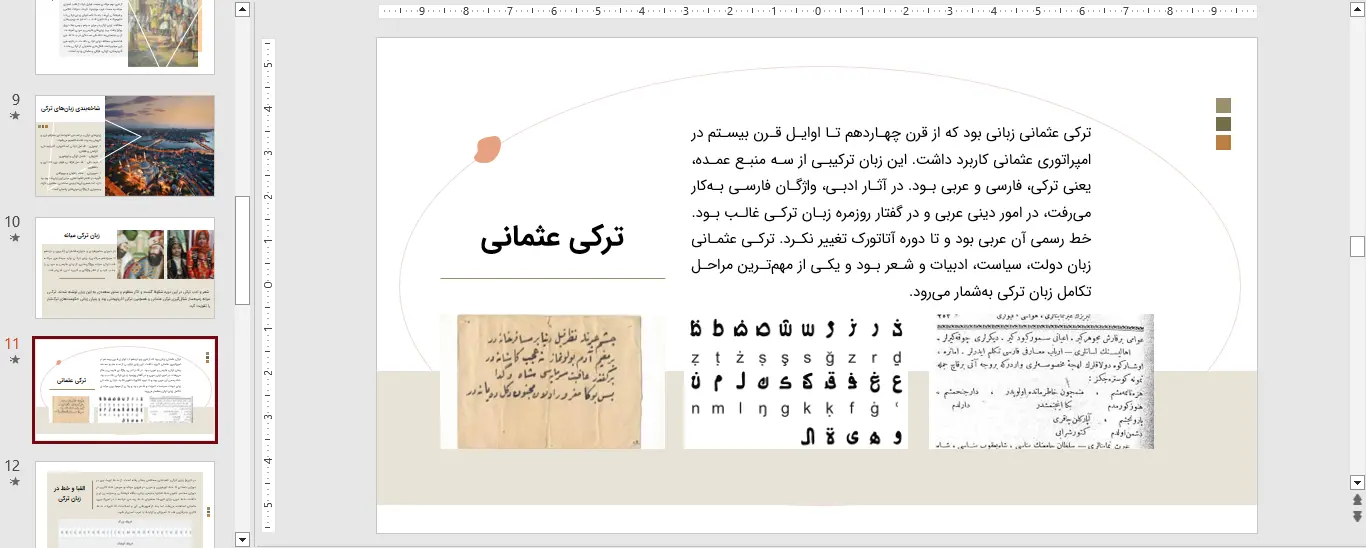
Task: Select the slide title ترکی عثمانی
Action: coord(552,238)
